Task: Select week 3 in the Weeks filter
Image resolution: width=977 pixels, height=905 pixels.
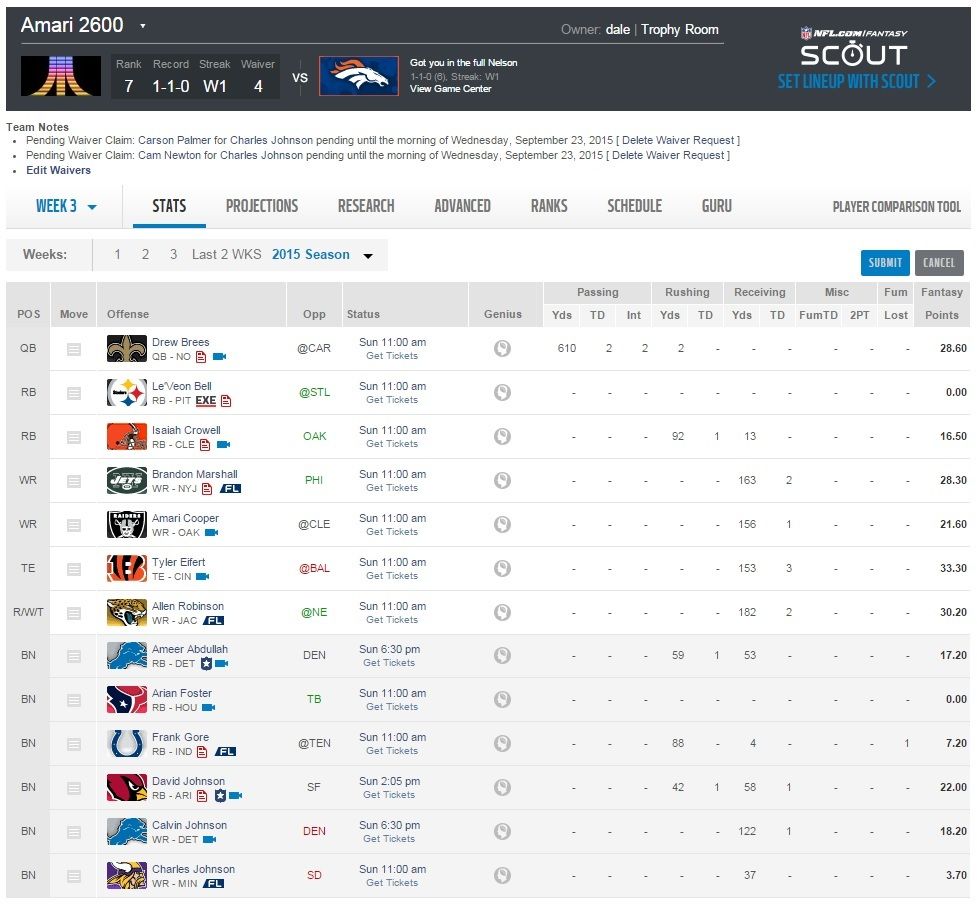Action: coord(173,254)
